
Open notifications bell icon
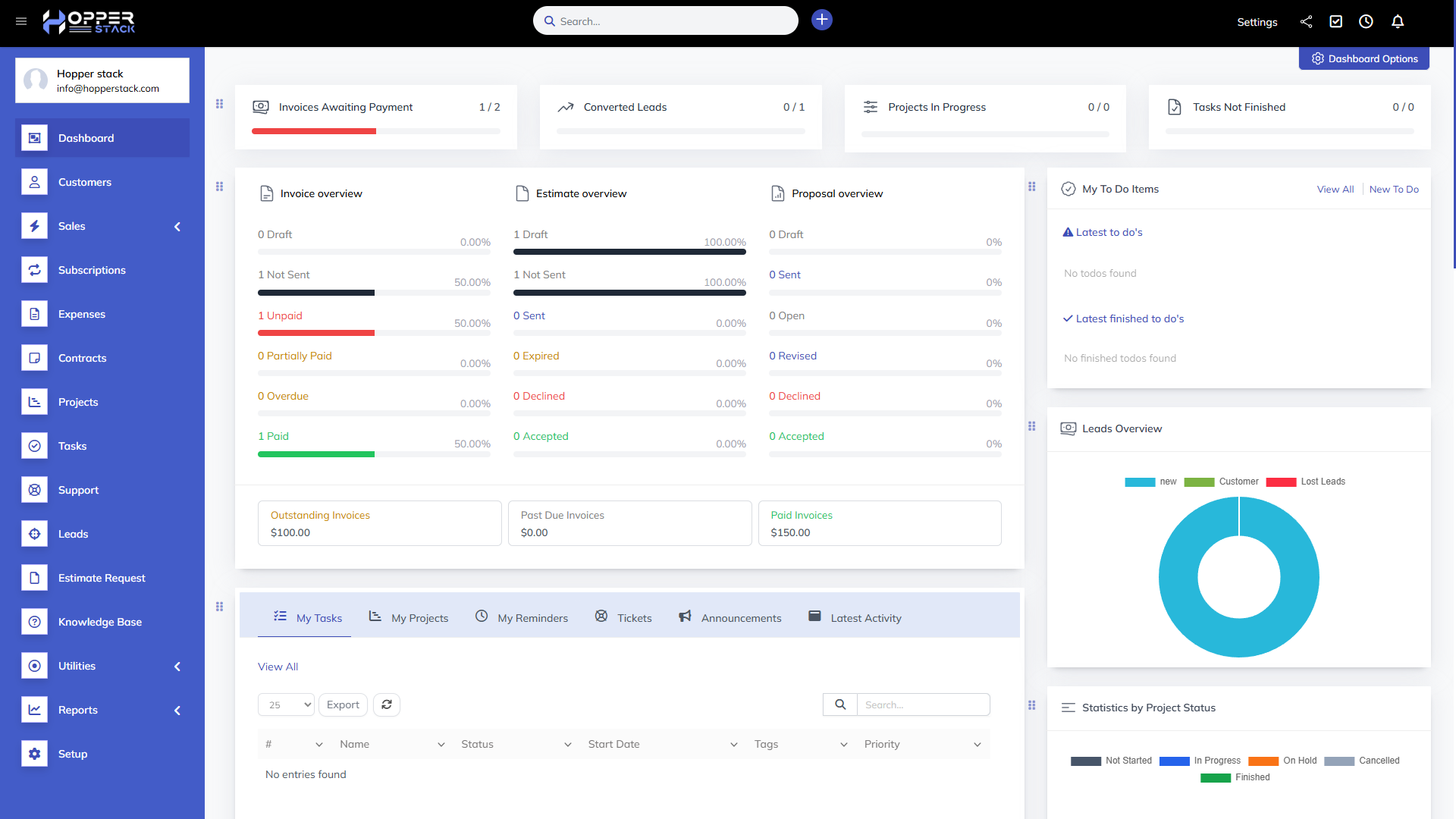[1398, 21]
